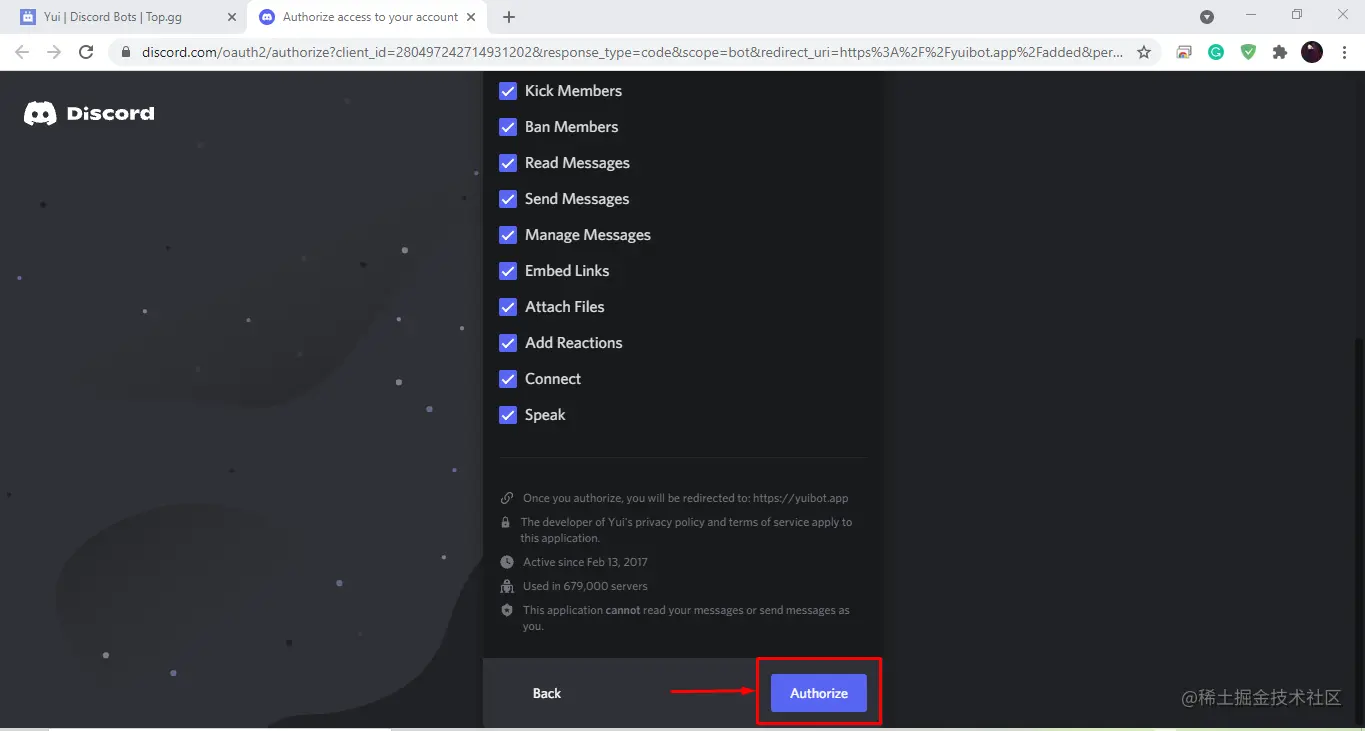1365x731 pixels.
Task: Open the Chrome profile avatar
Action: coord(1312,52)
